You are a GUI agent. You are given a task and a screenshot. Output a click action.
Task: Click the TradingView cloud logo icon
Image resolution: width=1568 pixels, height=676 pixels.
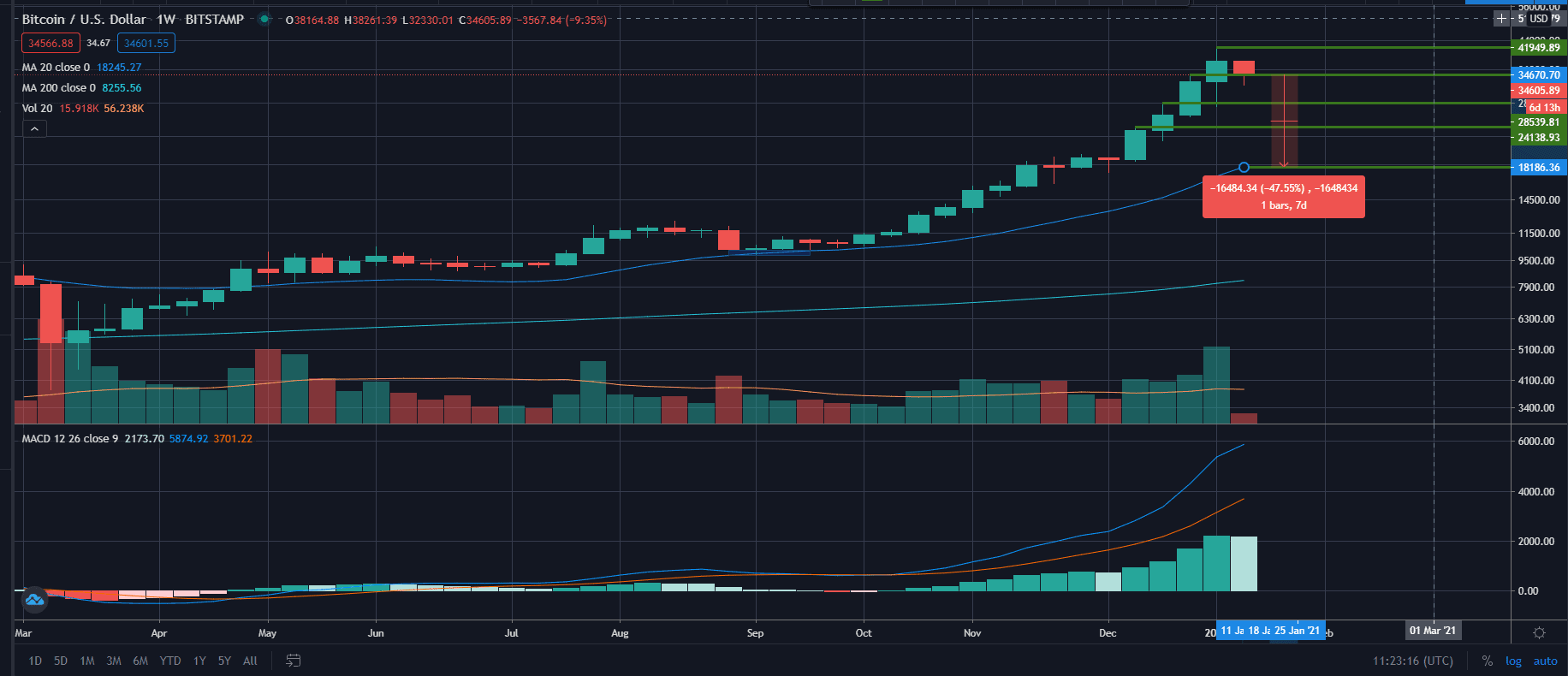click(34, 600)
